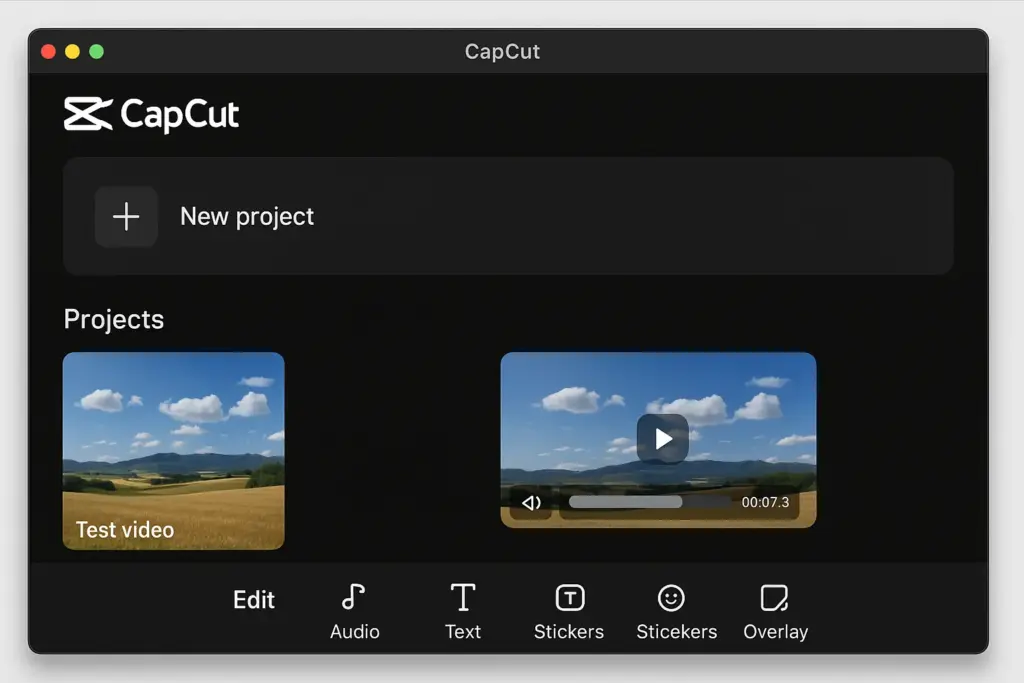
Task: Click the plus icon for New project
Action: [126, 217]
